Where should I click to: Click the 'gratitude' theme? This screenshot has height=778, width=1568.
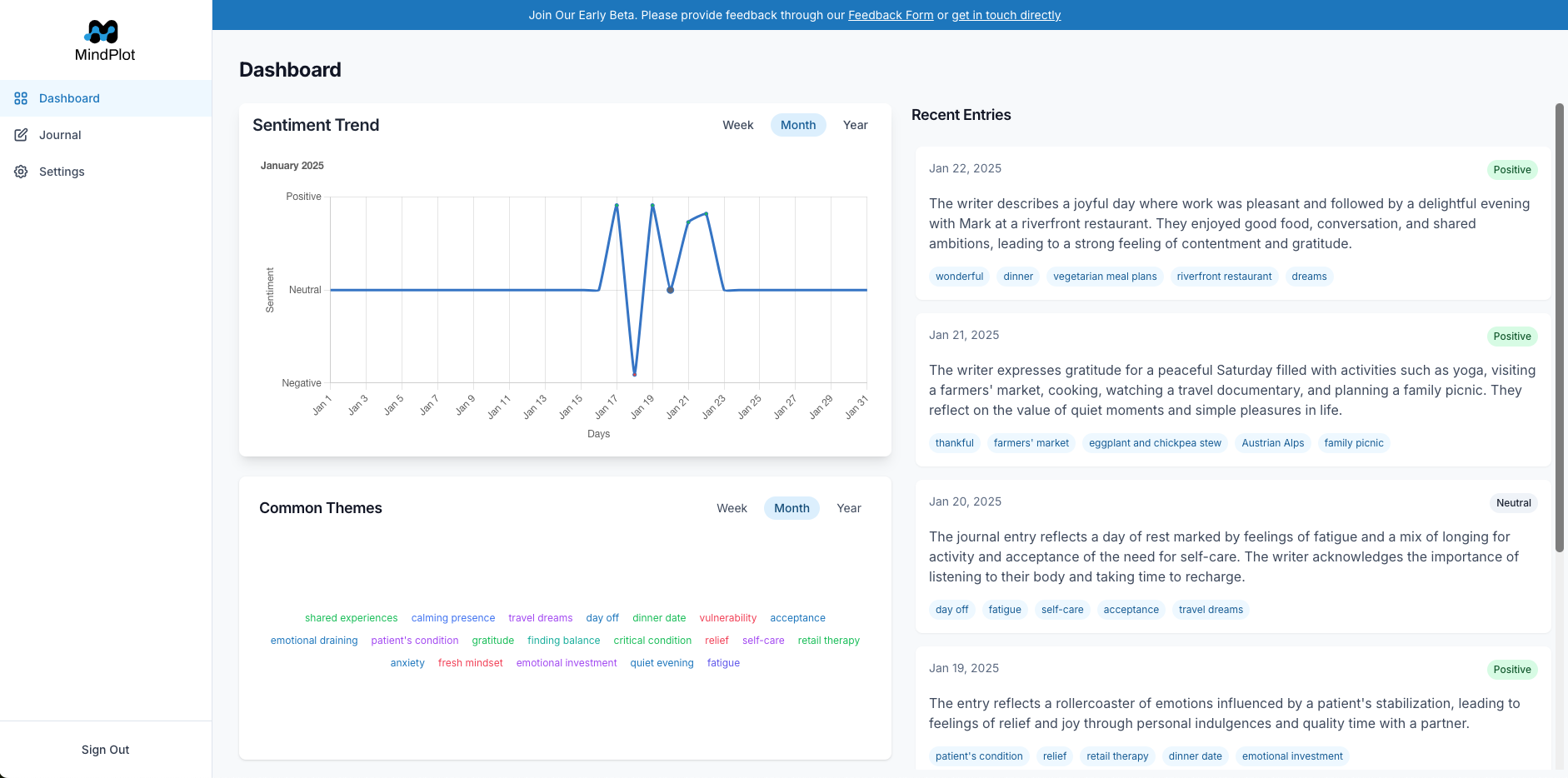[493, 641]
